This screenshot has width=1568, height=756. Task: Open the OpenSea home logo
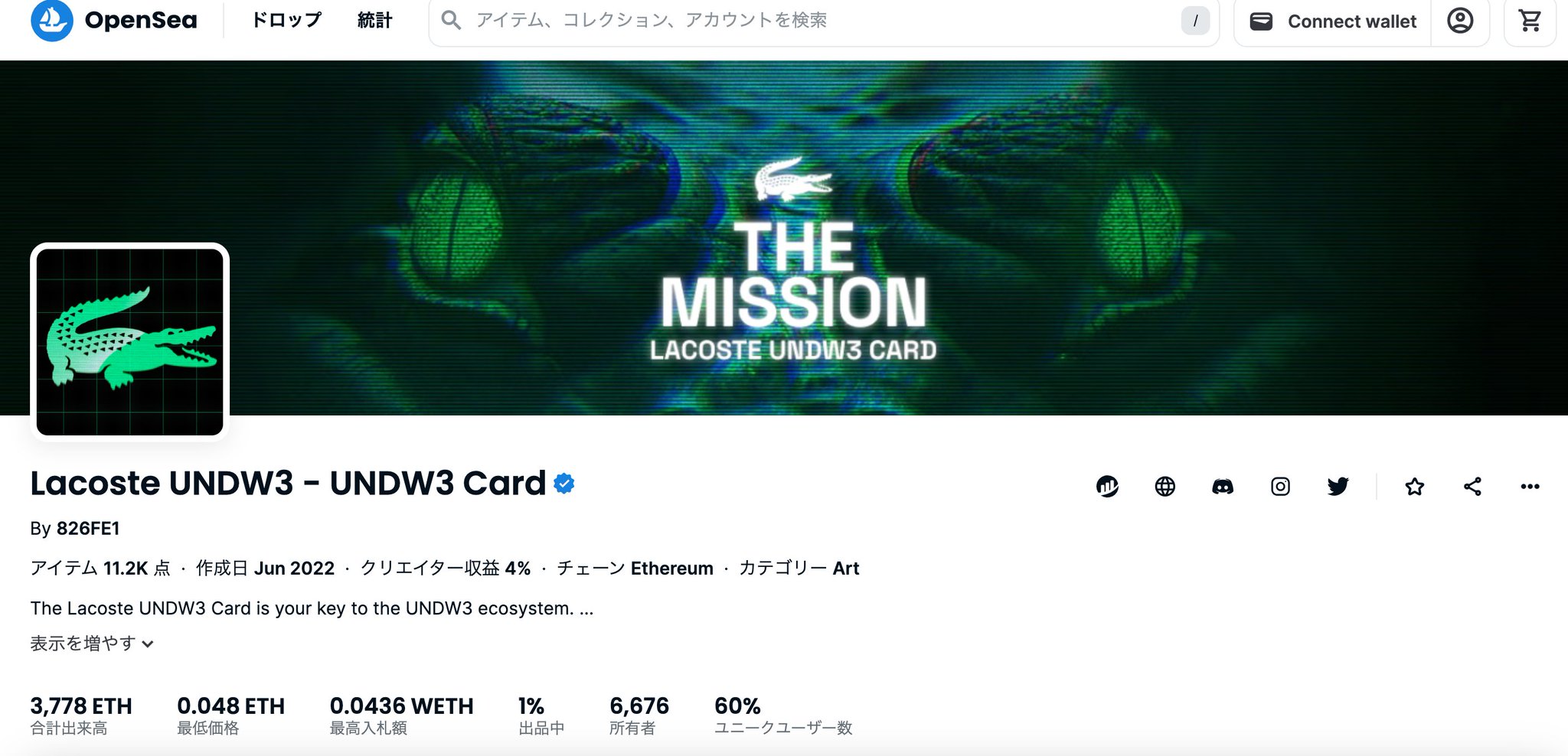pyautogui.click(x=114, y=20)
